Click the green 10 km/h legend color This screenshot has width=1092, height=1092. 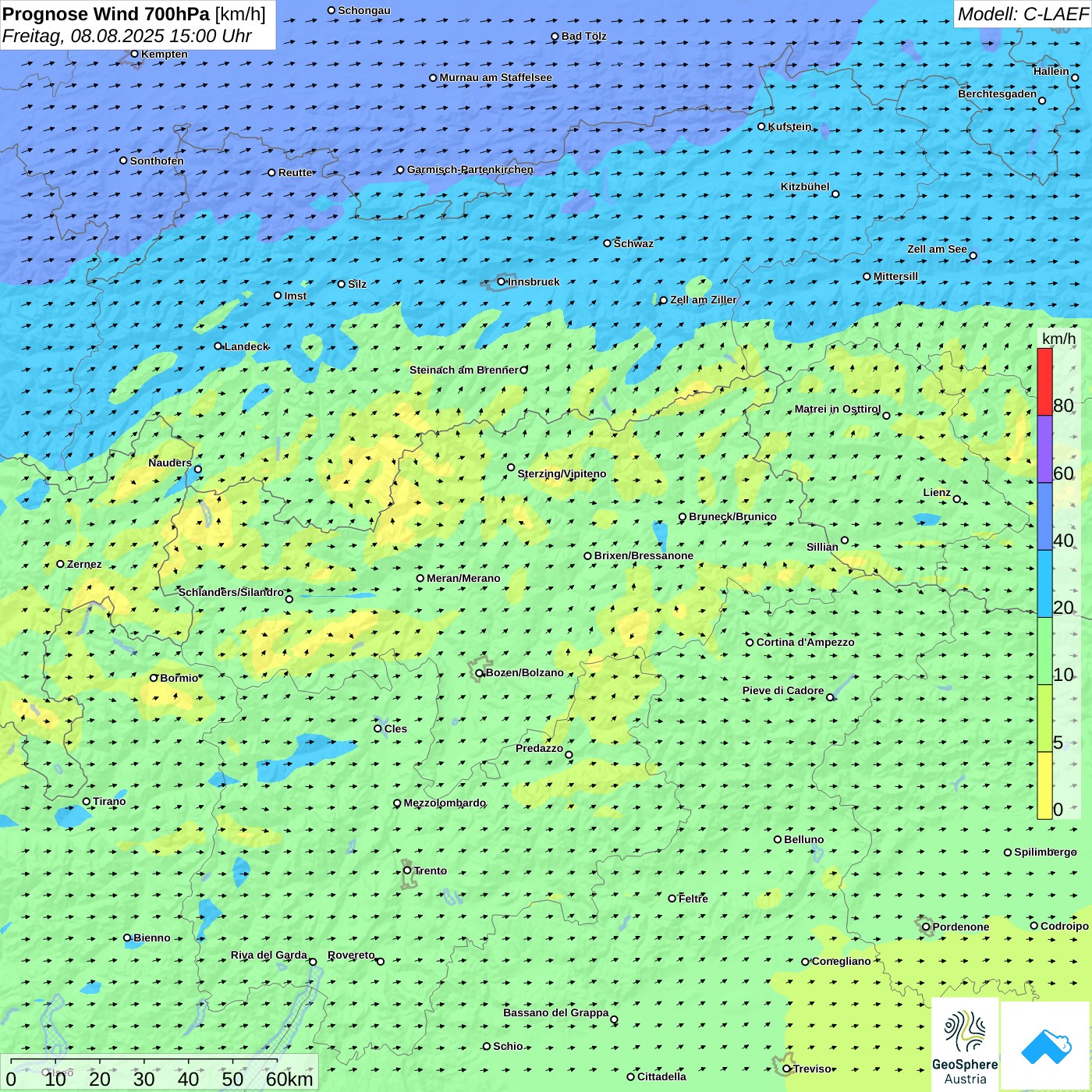tap(1044, 651)
